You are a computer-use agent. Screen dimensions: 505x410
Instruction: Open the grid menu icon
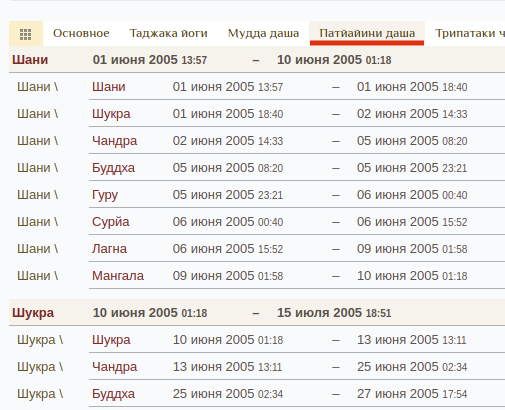point(26,34)
